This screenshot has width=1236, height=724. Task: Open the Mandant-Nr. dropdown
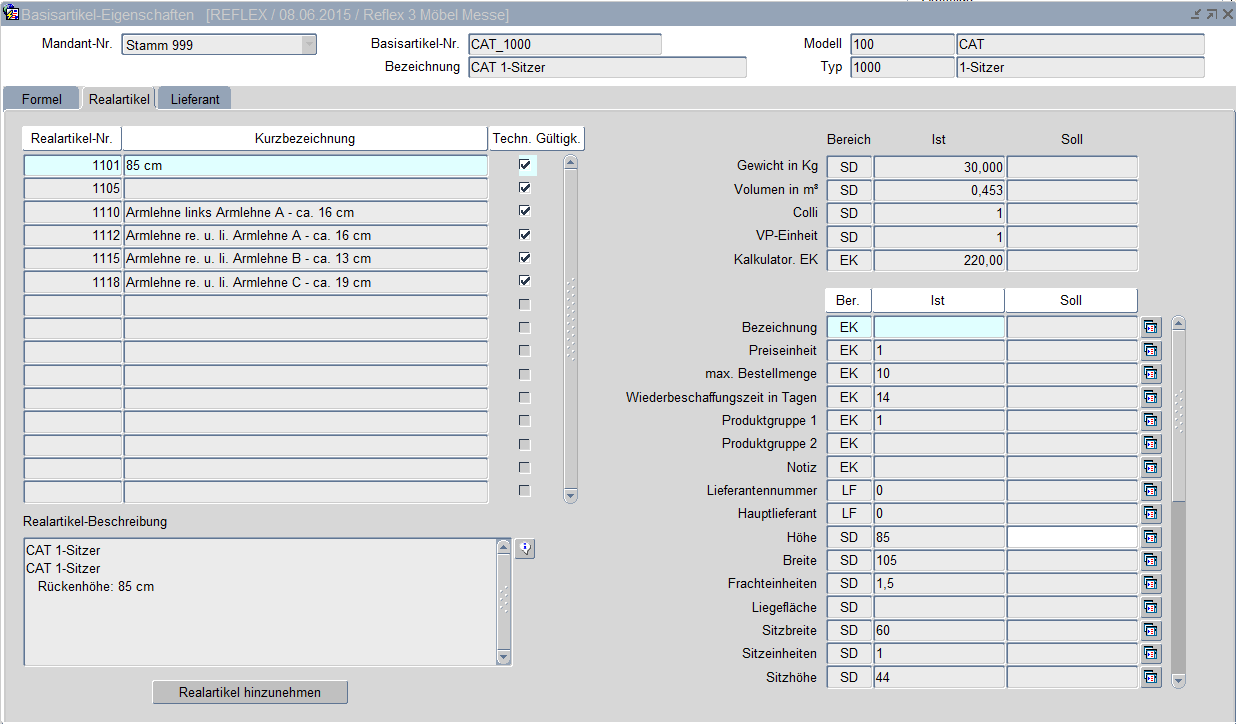click(x=308, y=45)
